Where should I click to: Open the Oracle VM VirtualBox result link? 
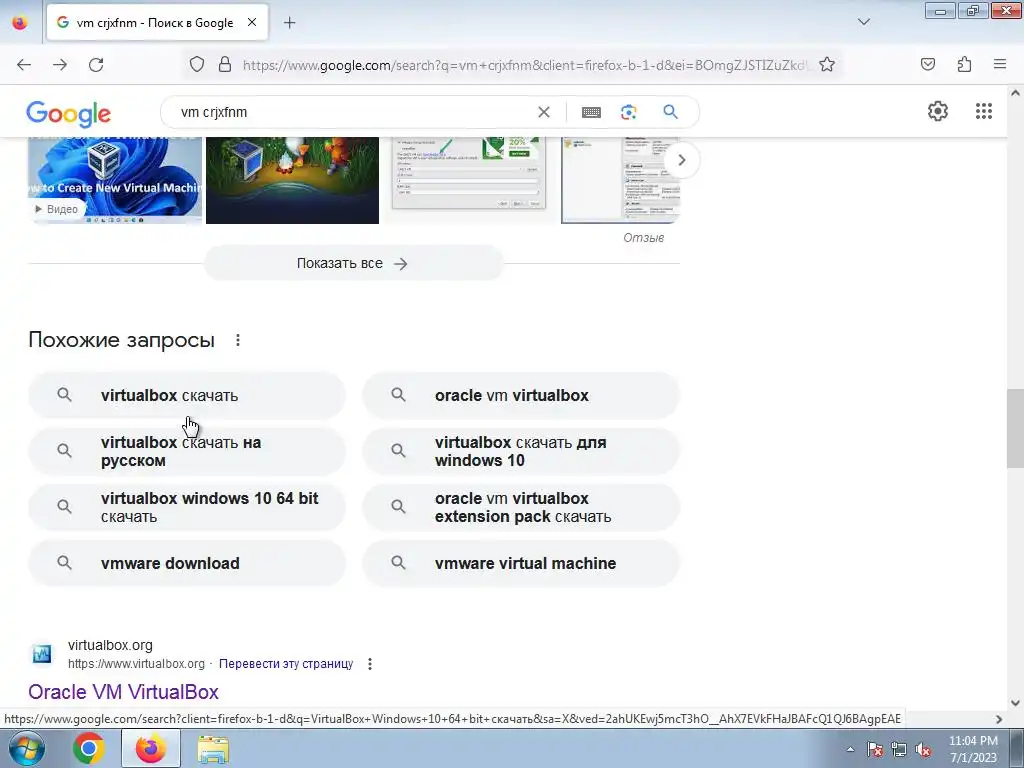(x=123, y=692)
